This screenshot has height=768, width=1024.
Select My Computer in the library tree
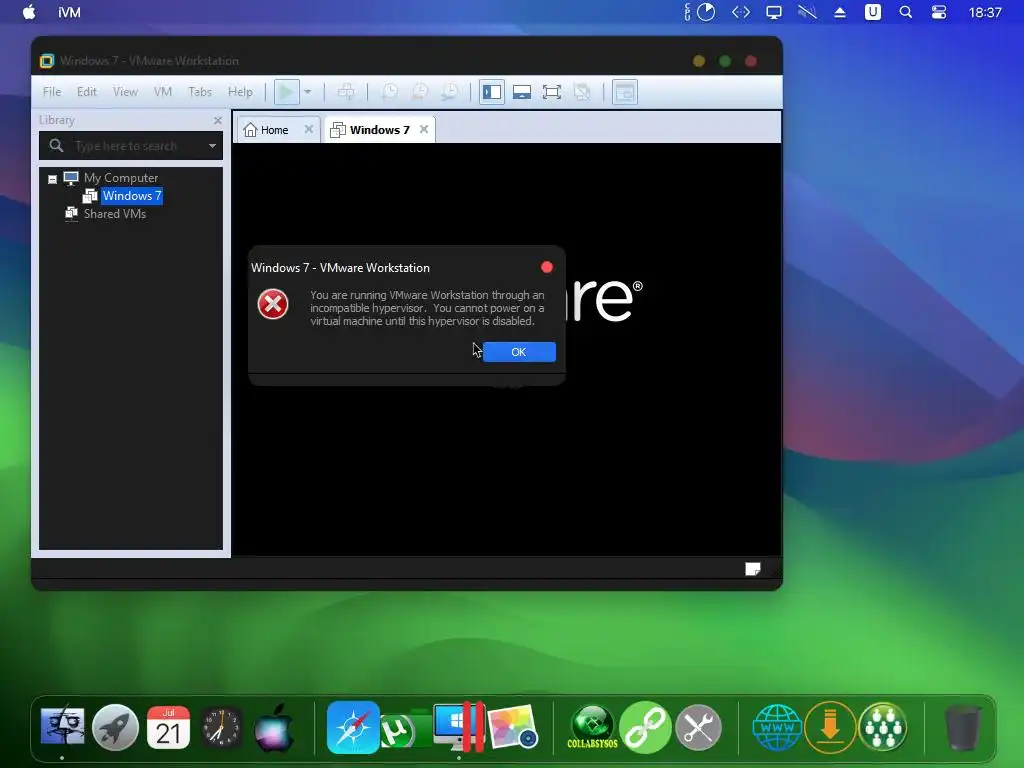(121, 178)
